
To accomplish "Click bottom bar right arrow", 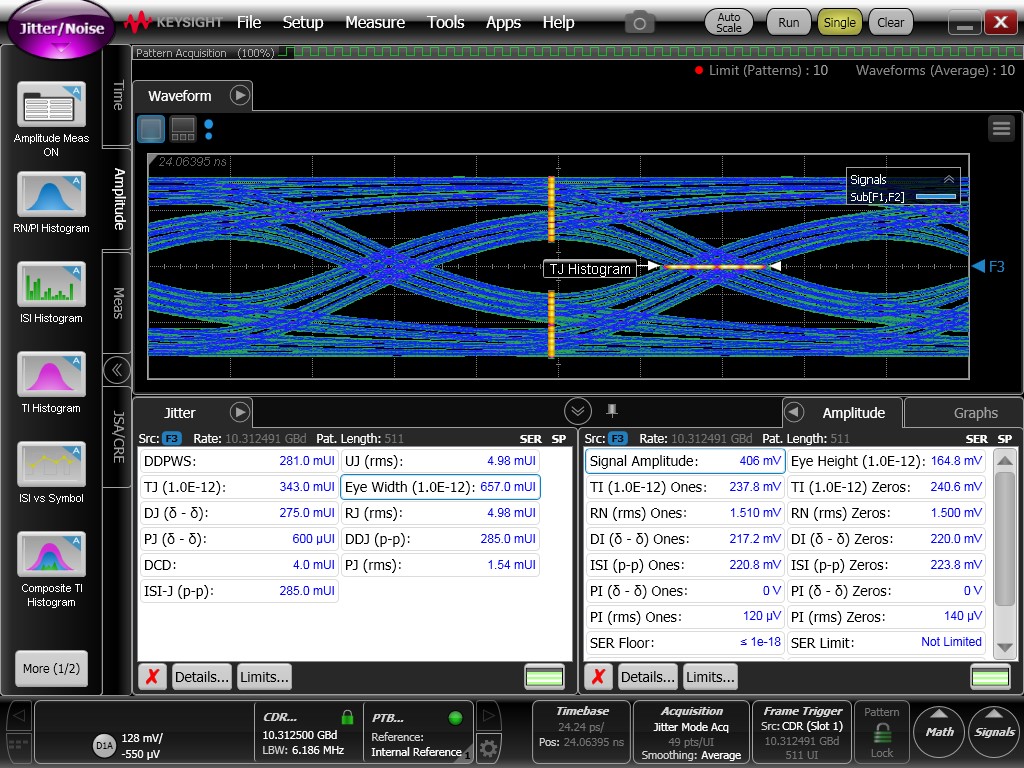I will (488, 716).
